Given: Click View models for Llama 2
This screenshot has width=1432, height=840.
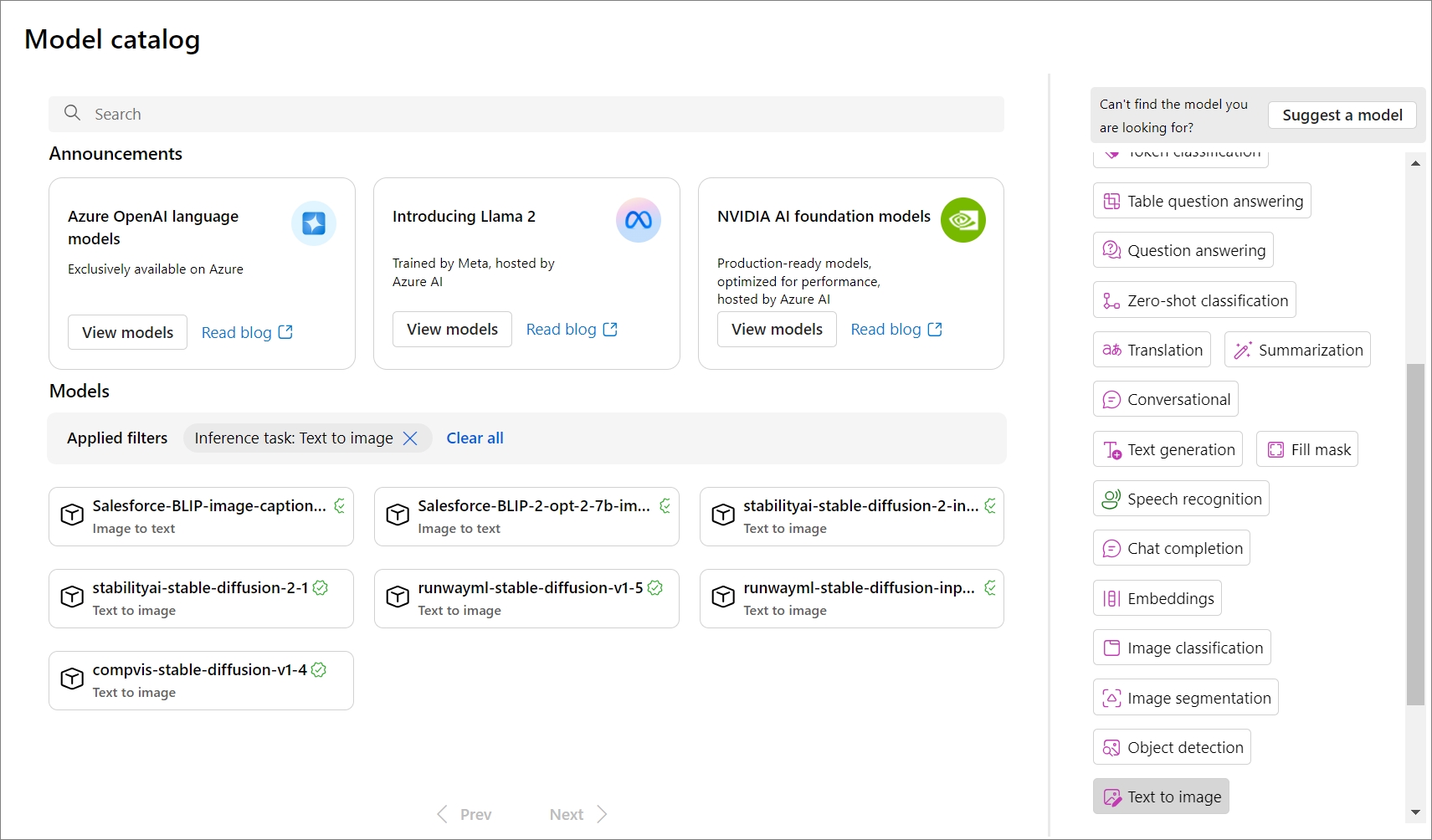Looking at the screenshot, I should point(452,329).
